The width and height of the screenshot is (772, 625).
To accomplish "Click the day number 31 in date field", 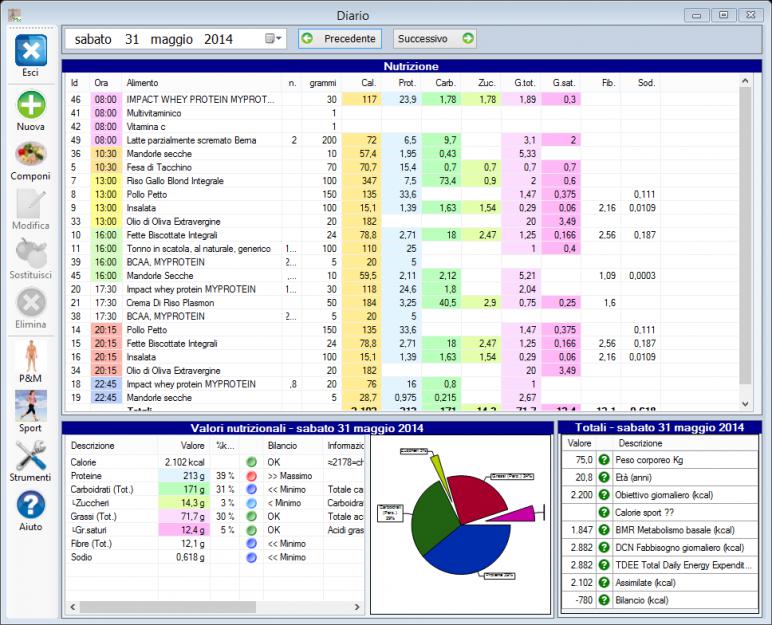I will pyautogui.click(x=132, y=39).
